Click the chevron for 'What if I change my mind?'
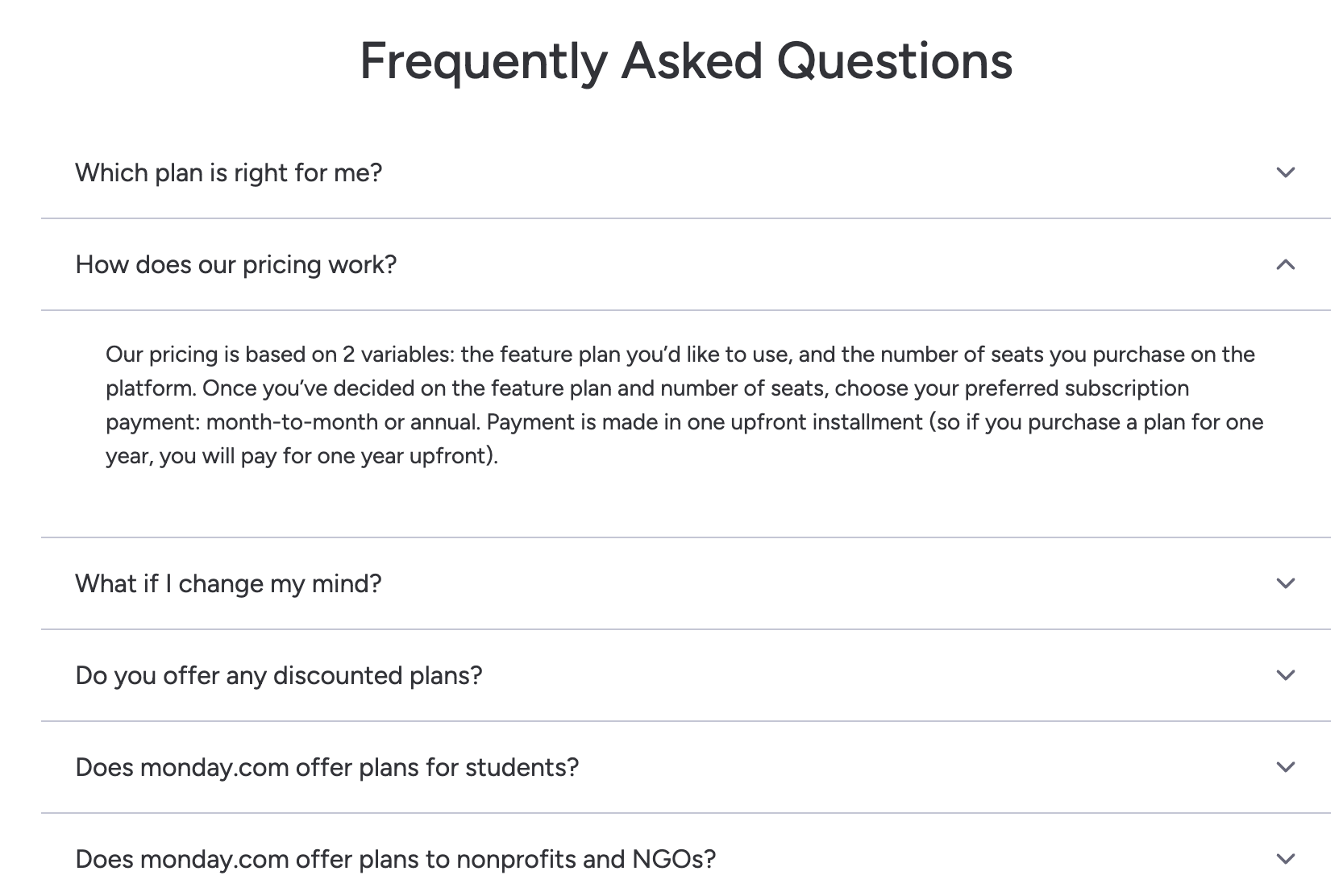Screen dimensions: 1343x896 [x=1287, y=583]
